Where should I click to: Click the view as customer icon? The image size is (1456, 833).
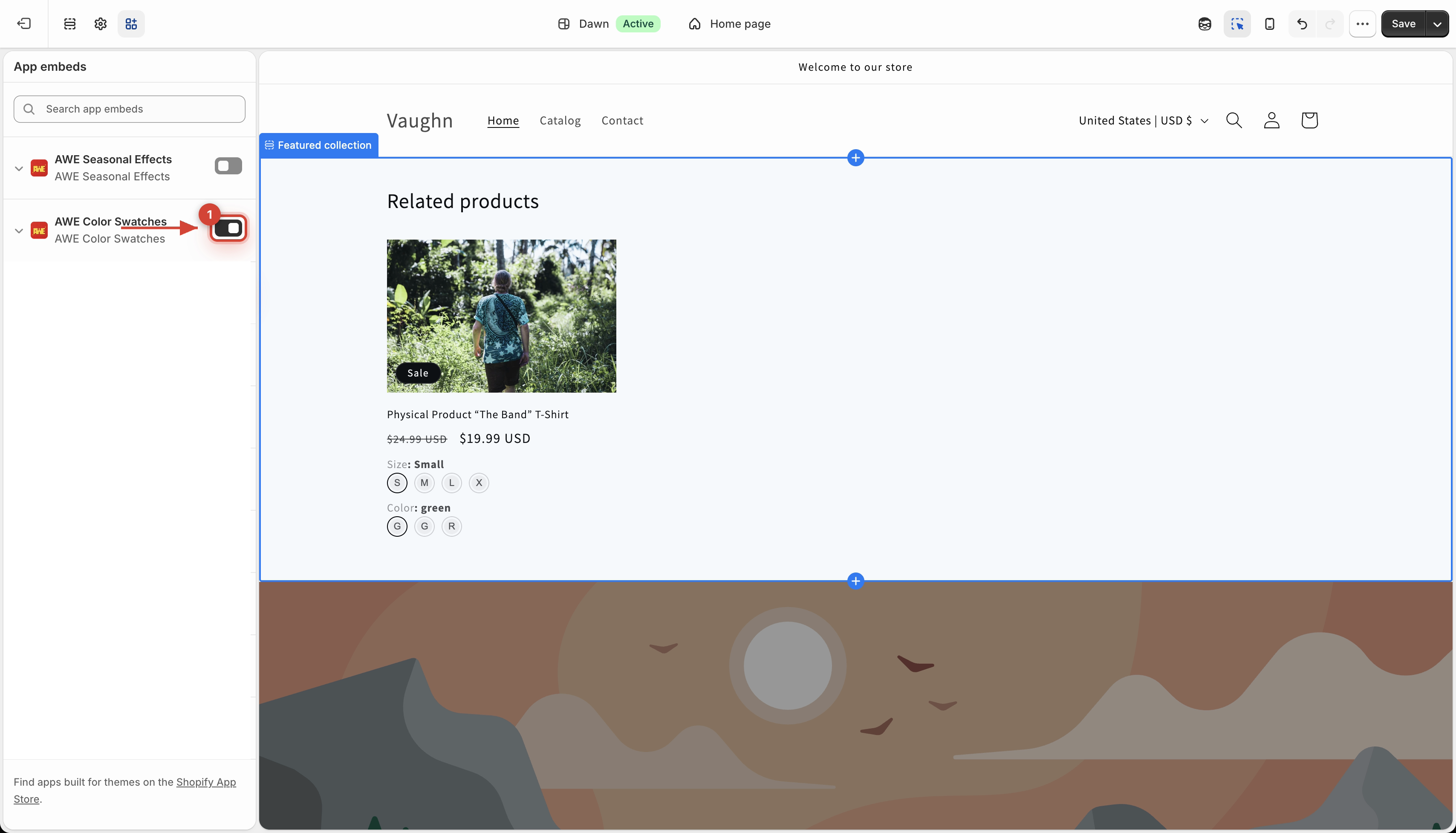coord(1205,23)
